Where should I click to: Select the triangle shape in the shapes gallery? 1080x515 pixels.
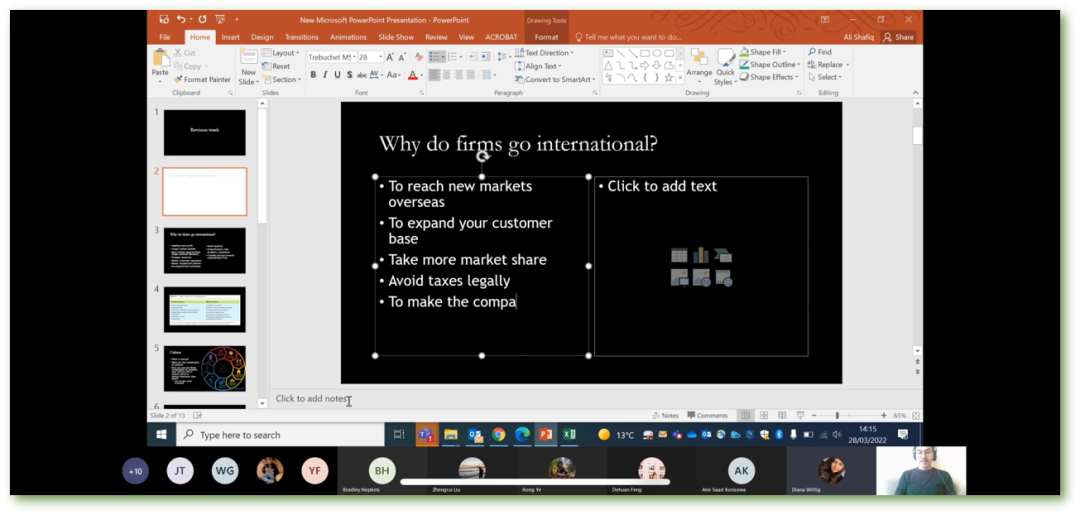point(608,65)
